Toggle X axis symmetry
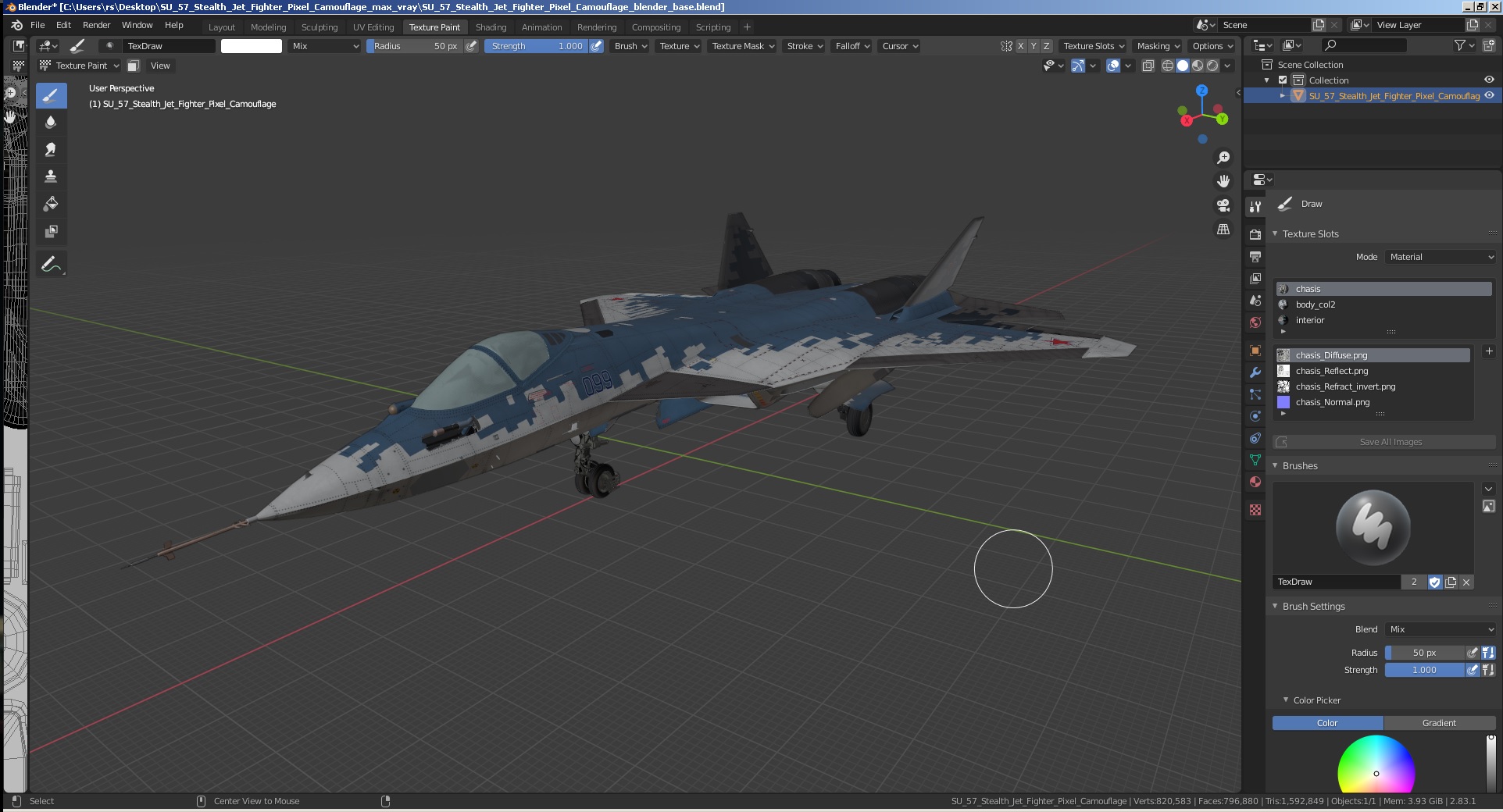The width and height of the screenshot is (1503, 812). [1020, 46]
